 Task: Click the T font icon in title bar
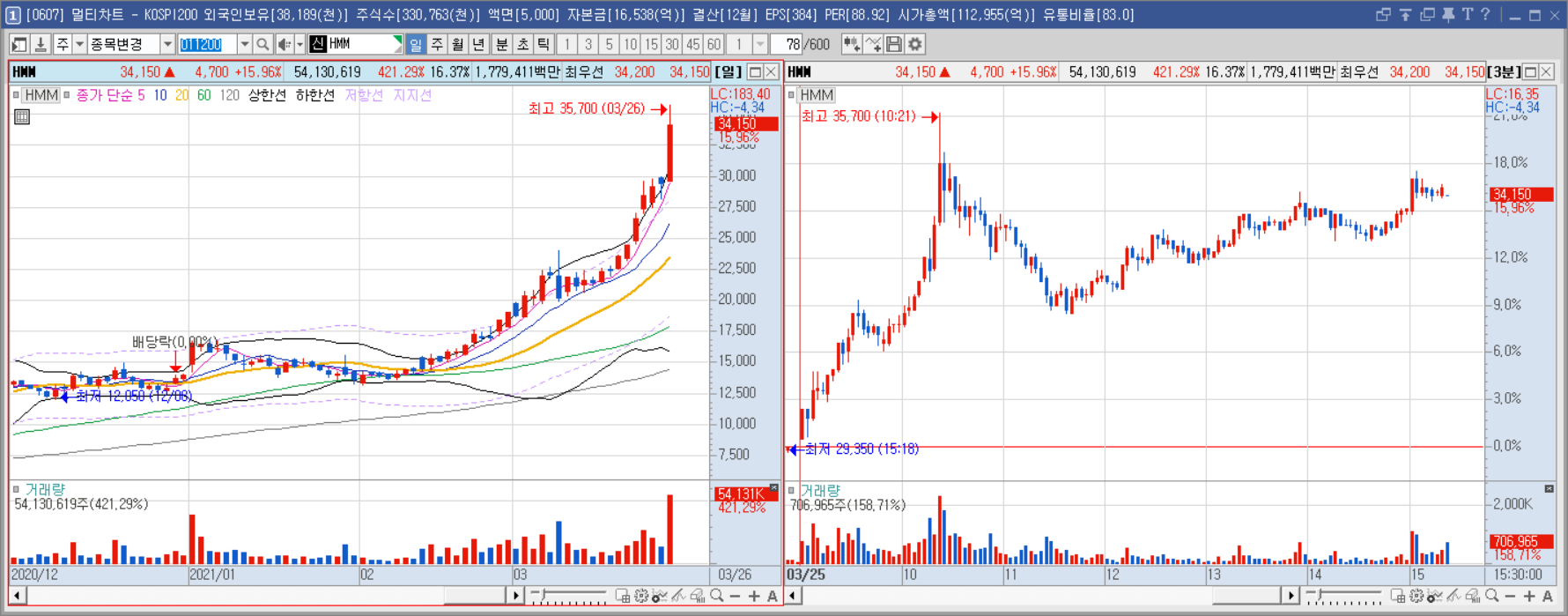1468,14
